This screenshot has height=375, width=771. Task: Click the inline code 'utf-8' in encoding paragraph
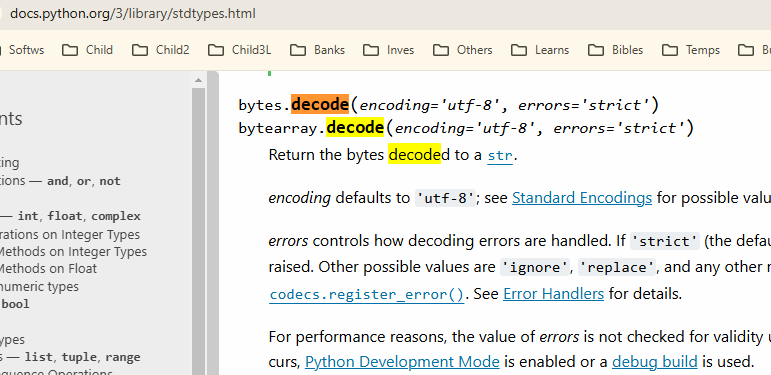(x=445, y=198)
